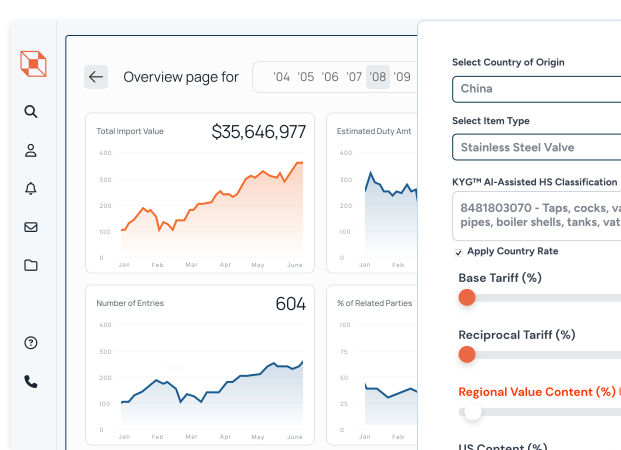Toggle the Apply Country Rate checkbox

point(459,252)
